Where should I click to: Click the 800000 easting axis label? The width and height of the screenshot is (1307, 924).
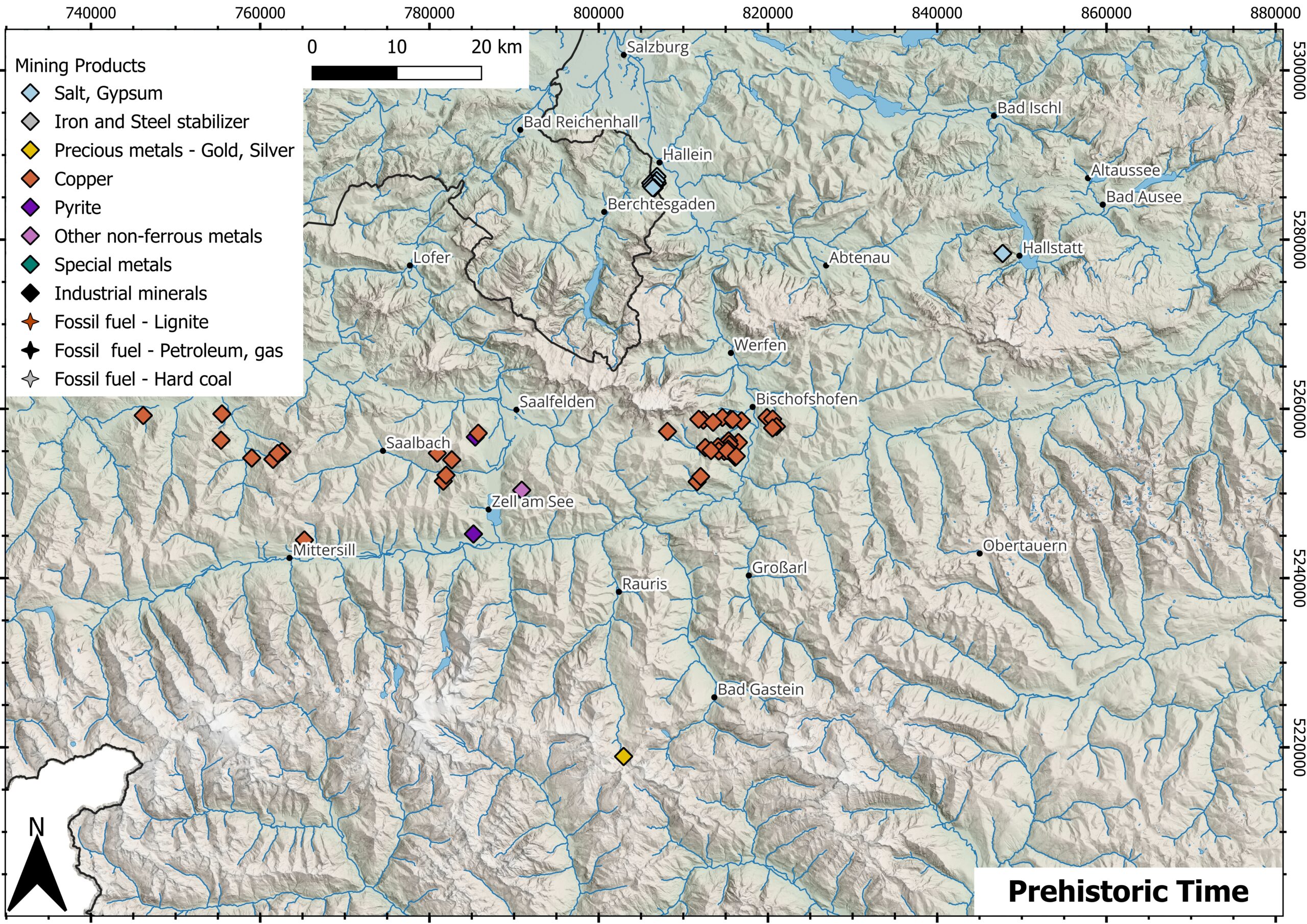pos(599,13)
